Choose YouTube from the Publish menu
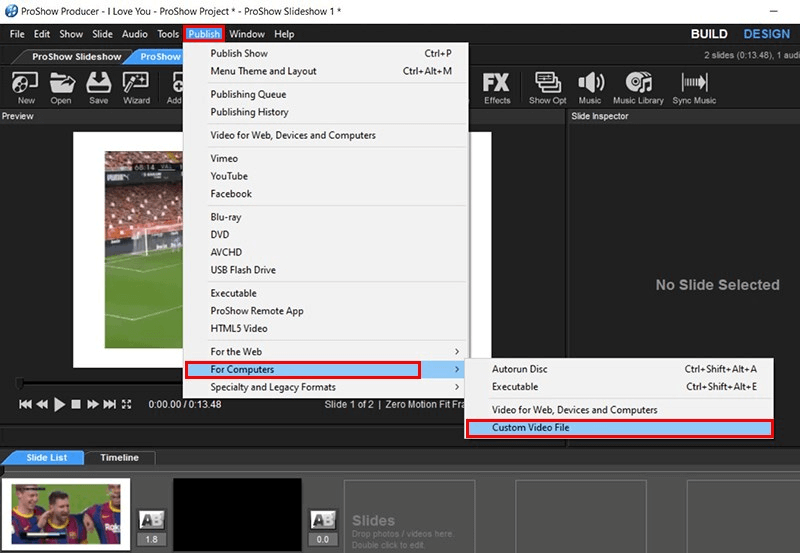The width and height of the screenshot is (800, 553). point(229,176)
